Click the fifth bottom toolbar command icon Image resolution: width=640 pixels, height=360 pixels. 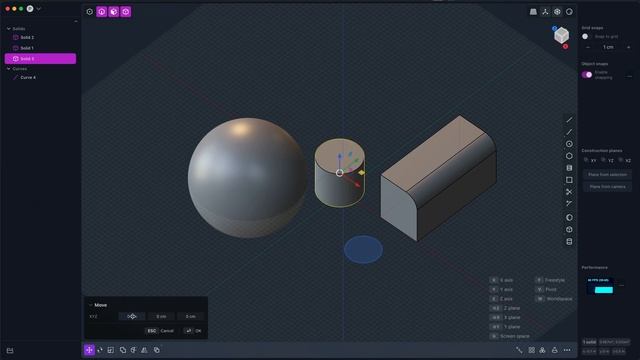pos(133,350)
